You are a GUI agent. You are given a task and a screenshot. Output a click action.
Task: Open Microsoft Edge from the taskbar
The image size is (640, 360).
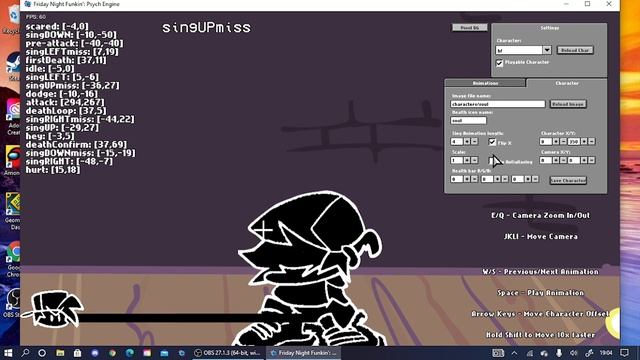point(130,353)
